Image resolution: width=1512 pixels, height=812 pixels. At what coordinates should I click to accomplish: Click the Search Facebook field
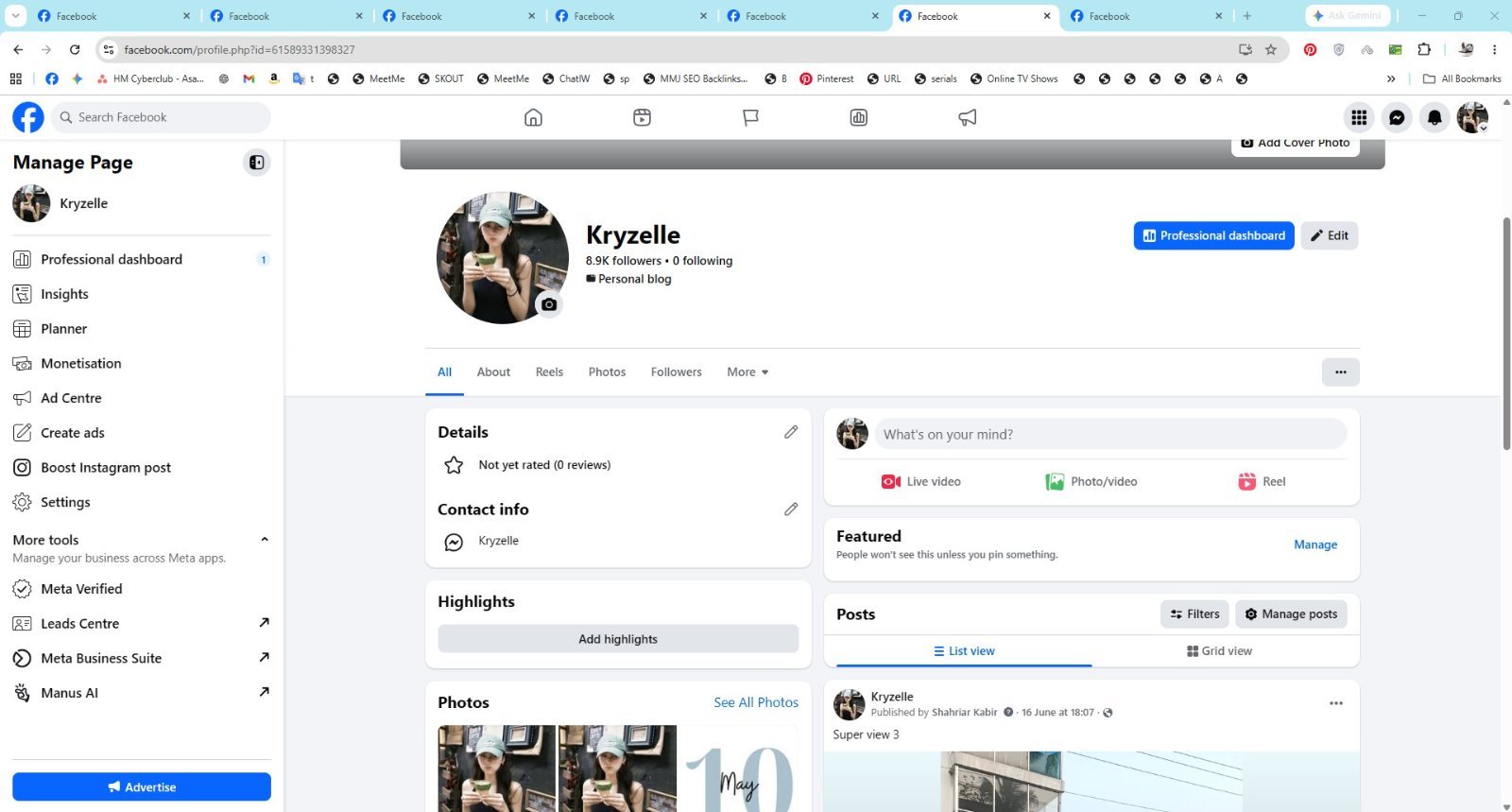tap(161, 117)
